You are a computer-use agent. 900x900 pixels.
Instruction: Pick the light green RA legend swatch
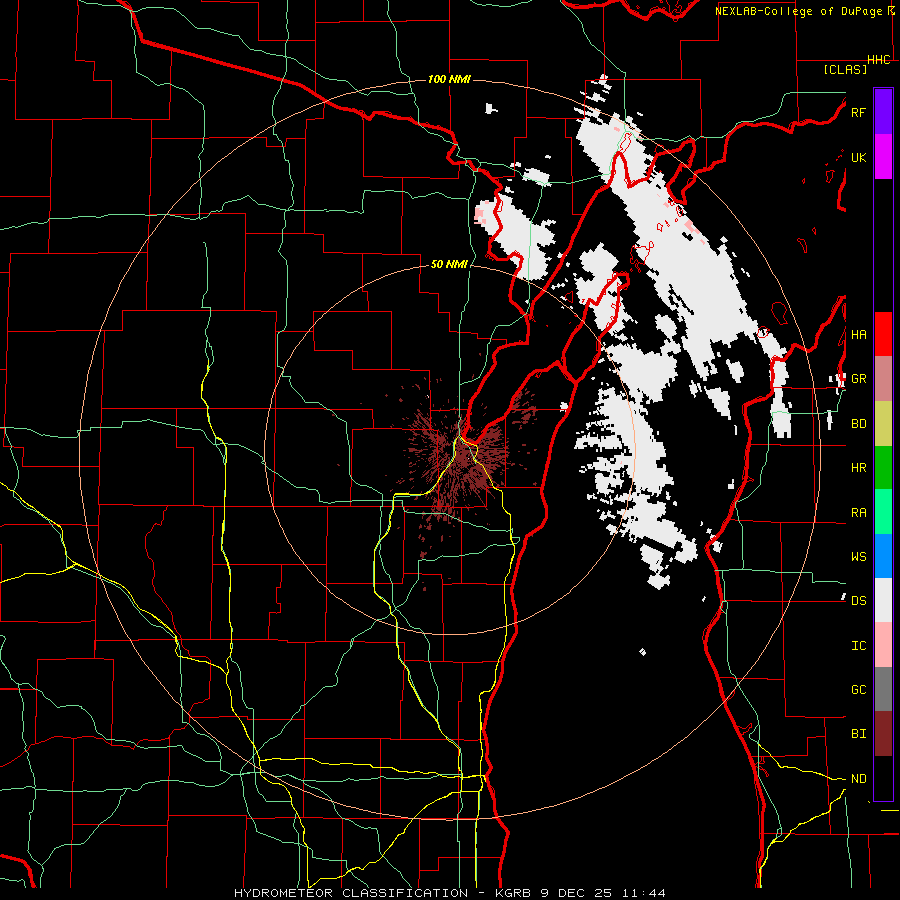coord(883,512)
